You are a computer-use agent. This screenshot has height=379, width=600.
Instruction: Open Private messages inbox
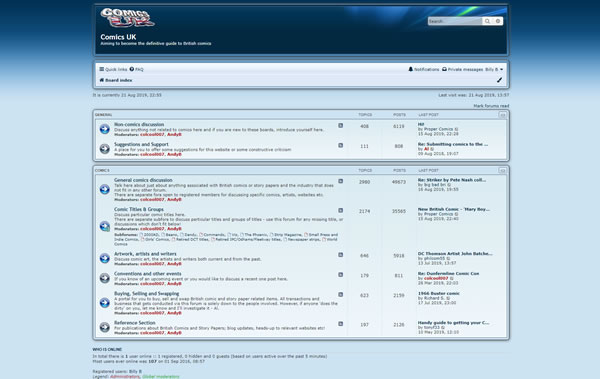click(462, 69)
